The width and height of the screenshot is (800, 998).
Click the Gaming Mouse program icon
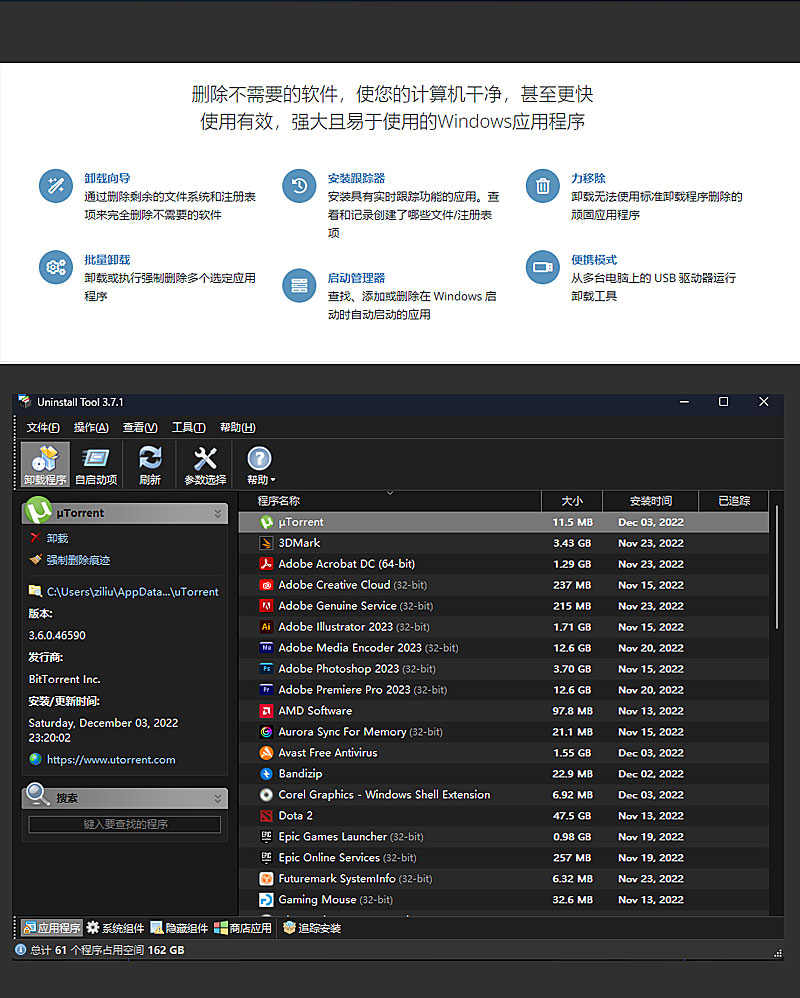[x=266, y=900]
